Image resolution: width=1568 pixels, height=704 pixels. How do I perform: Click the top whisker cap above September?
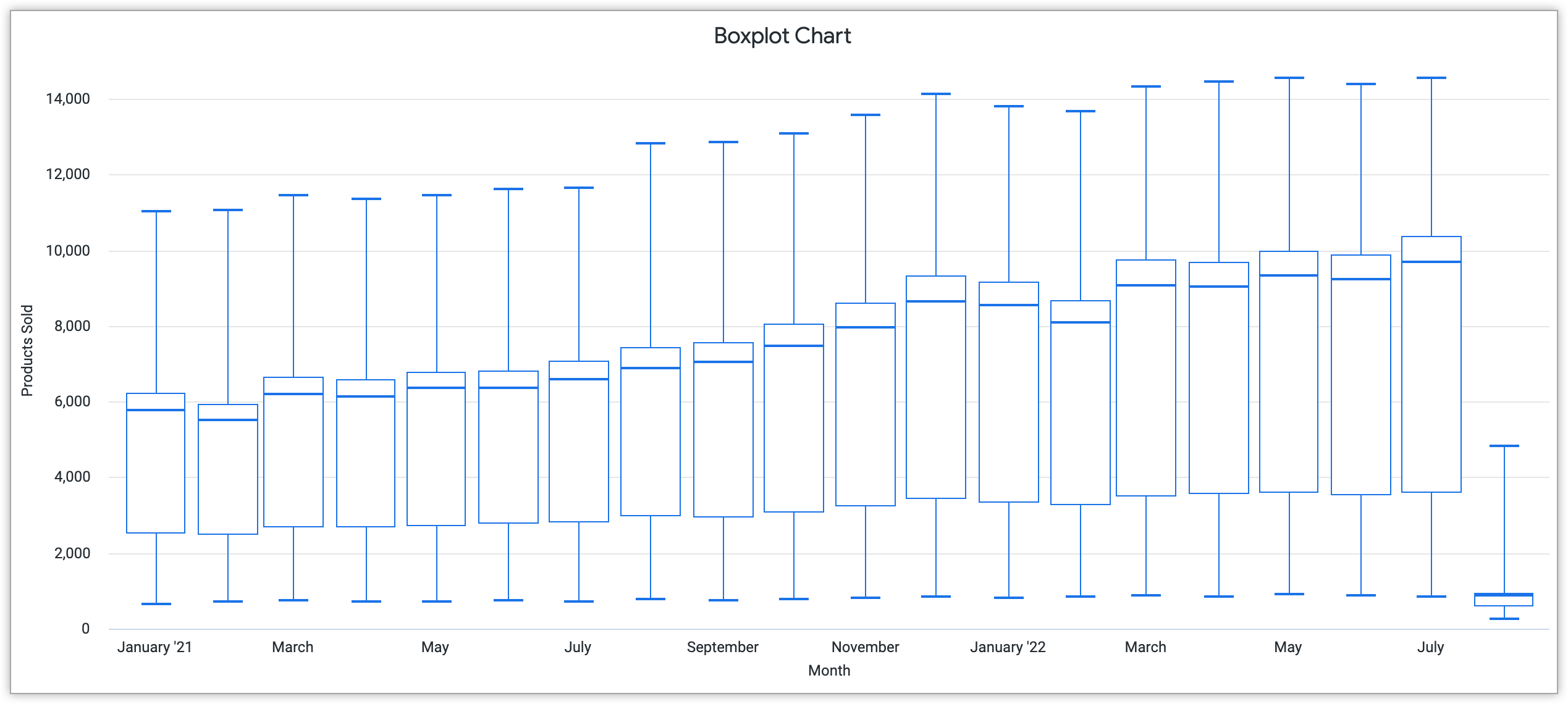point(723,142)
